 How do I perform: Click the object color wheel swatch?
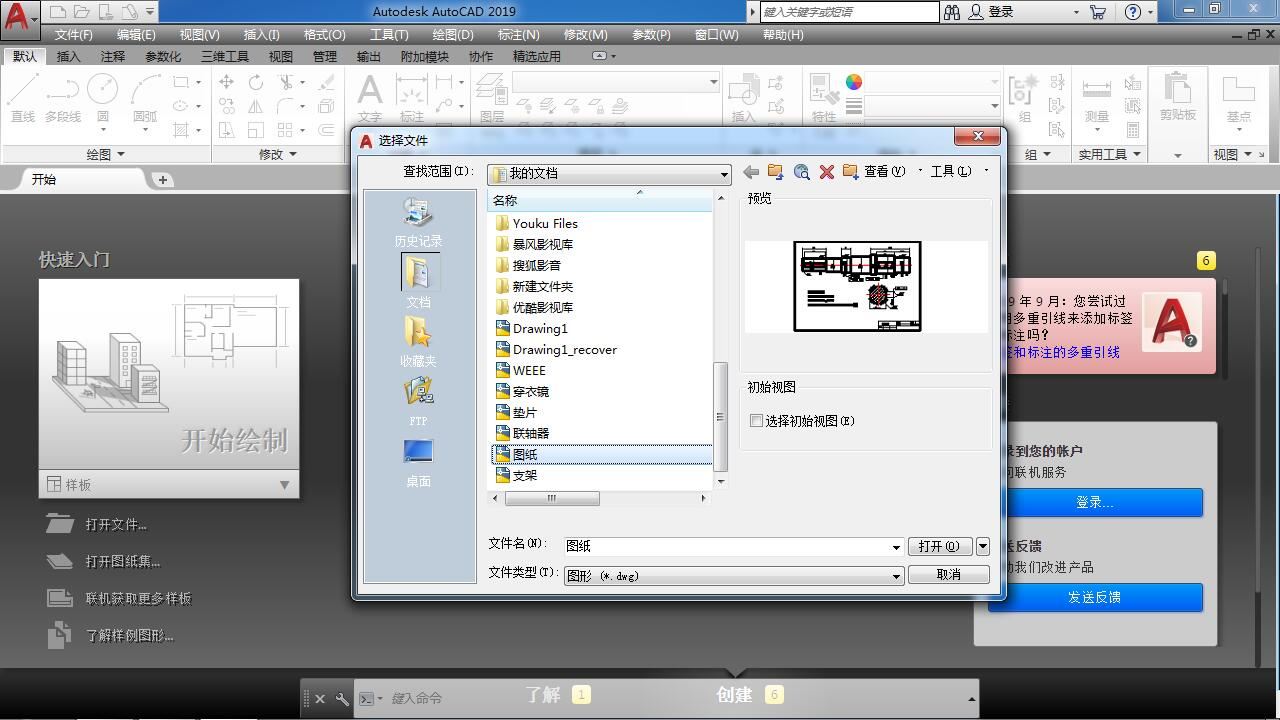coord(853,82)
